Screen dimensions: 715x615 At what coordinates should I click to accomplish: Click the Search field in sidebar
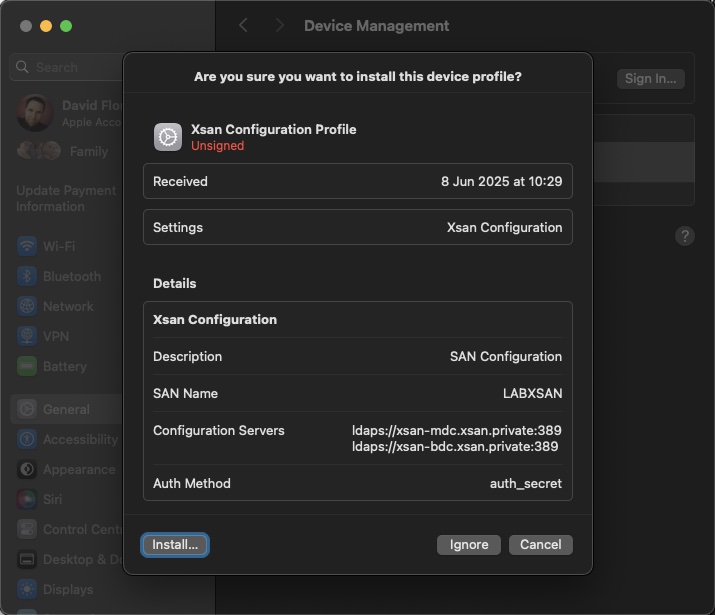(x=67, y=67)
